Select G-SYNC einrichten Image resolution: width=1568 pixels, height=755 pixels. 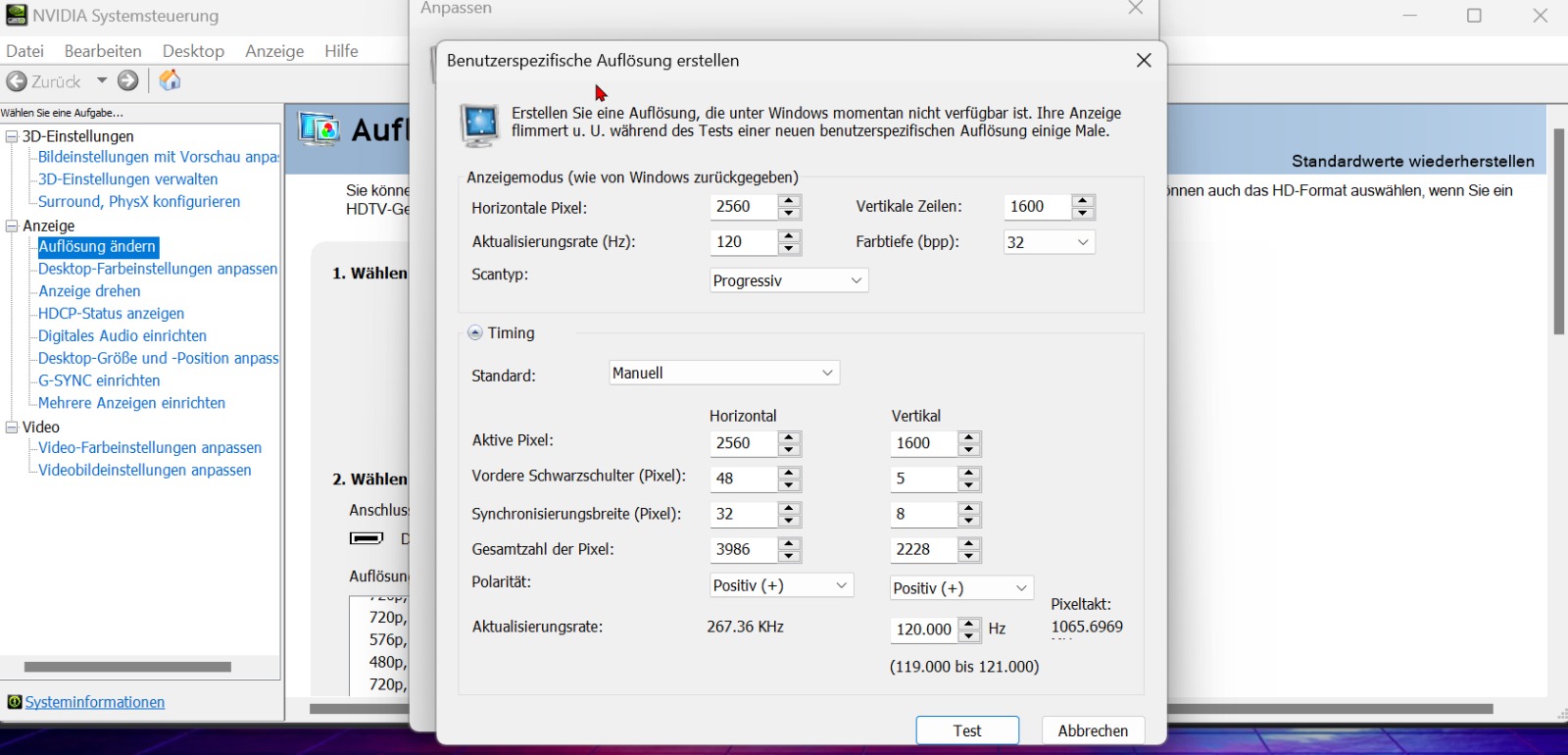[98, 380]
